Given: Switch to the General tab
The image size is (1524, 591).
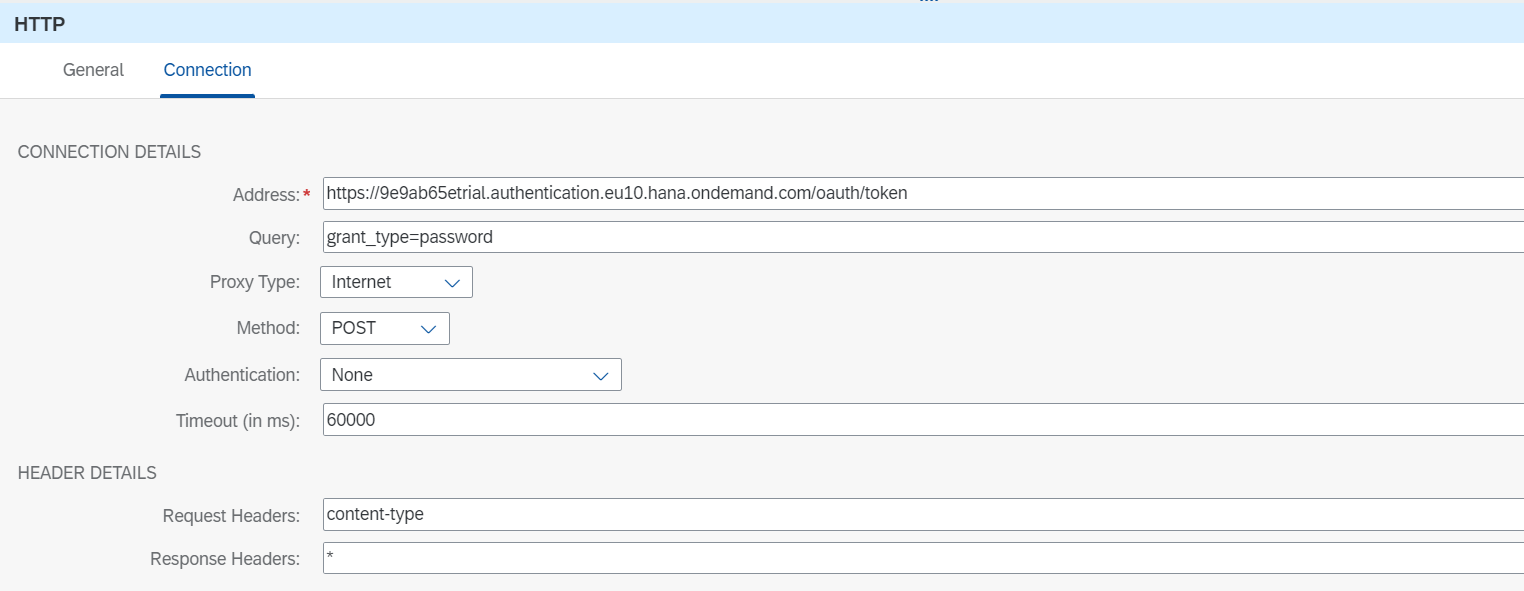Looking at the screenshot, I should point(93,70).
